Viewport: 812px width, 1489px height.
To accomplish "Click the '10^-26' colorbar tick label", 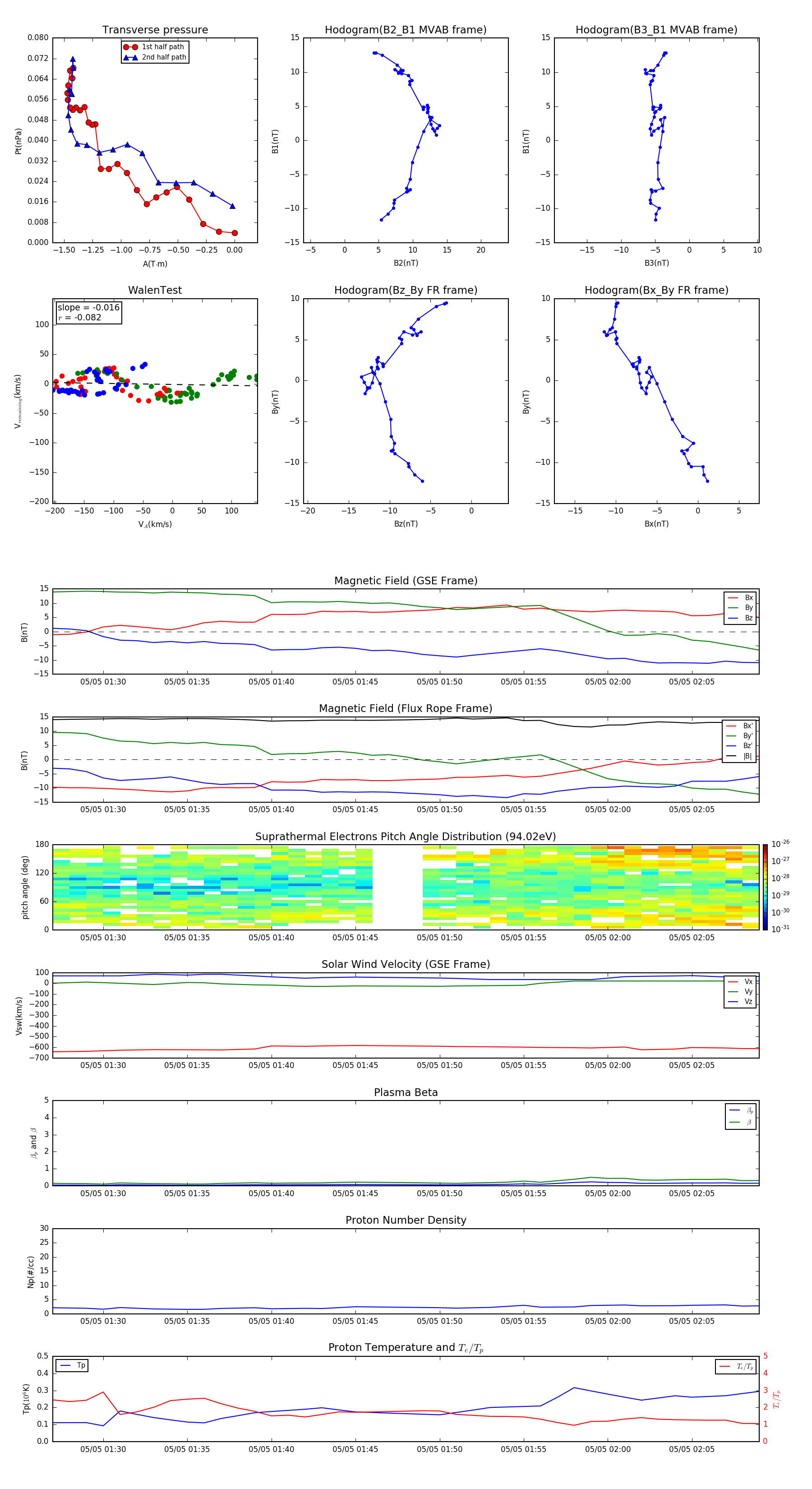I will [781, 844].
